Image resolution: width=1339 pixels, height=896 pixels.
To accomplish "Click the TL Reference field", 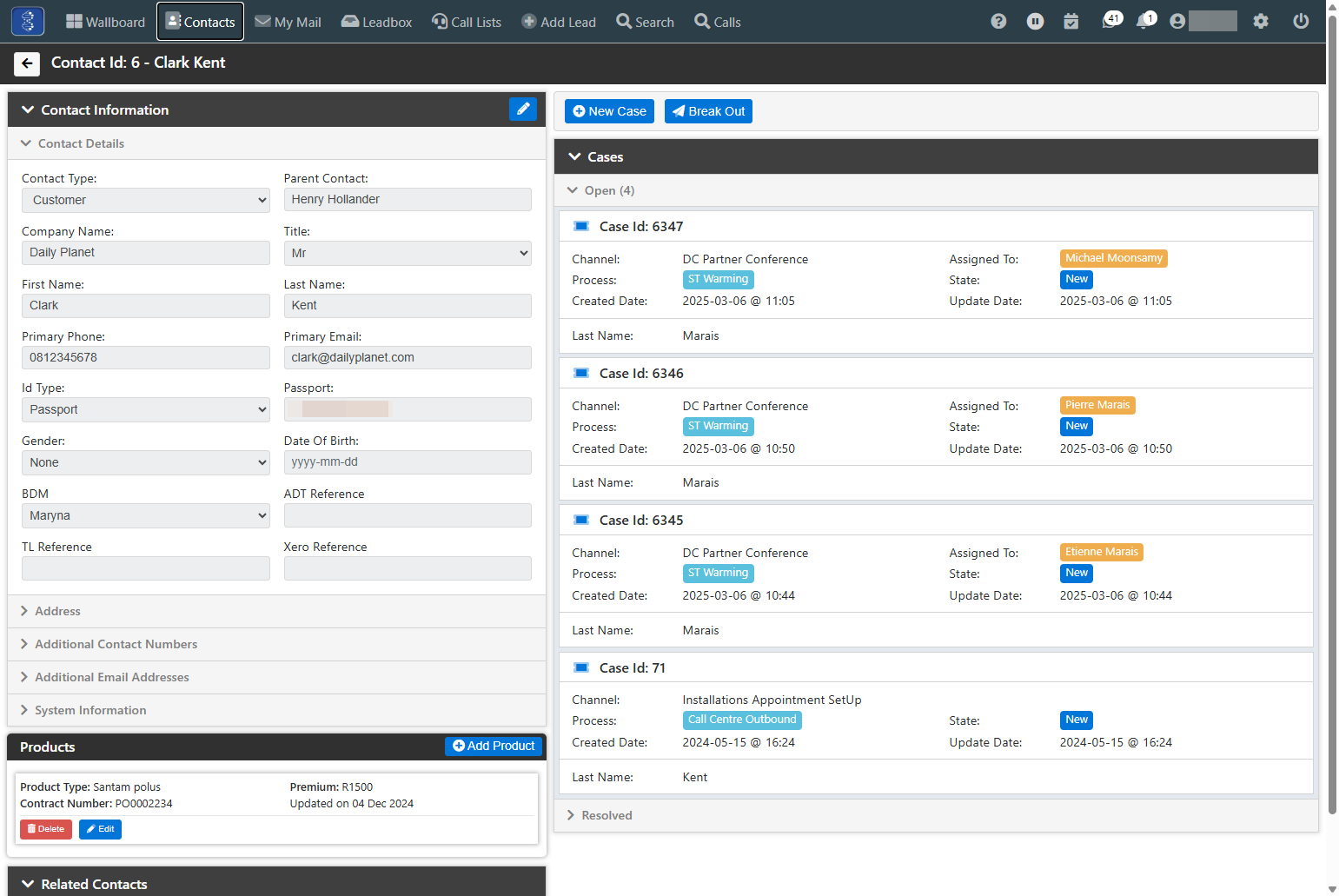I will pyautogui.click(x=146, y=567).
